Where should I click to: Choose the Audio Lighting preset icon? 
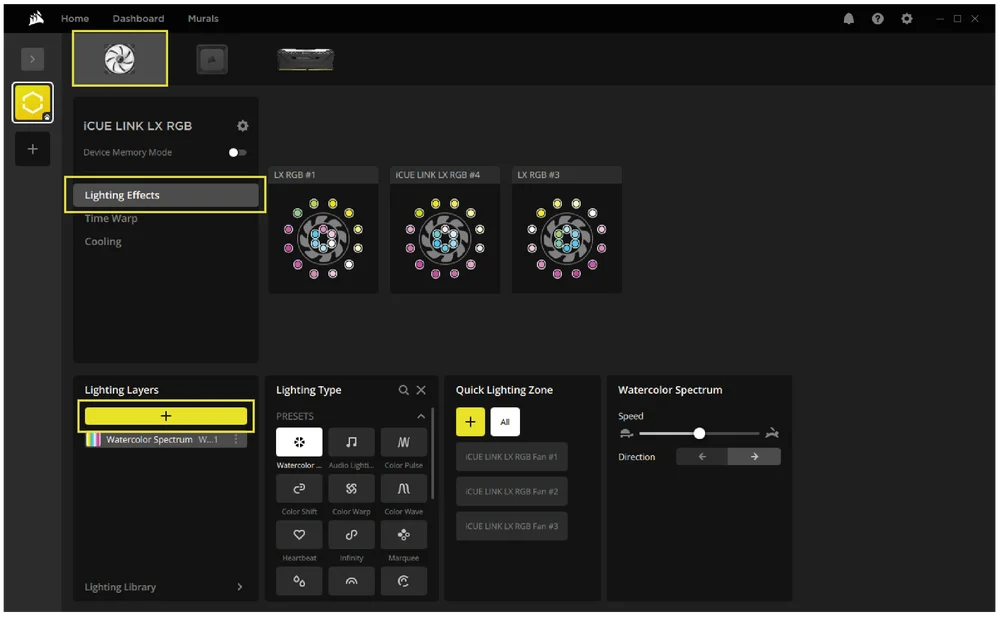(x=351, y=442)
